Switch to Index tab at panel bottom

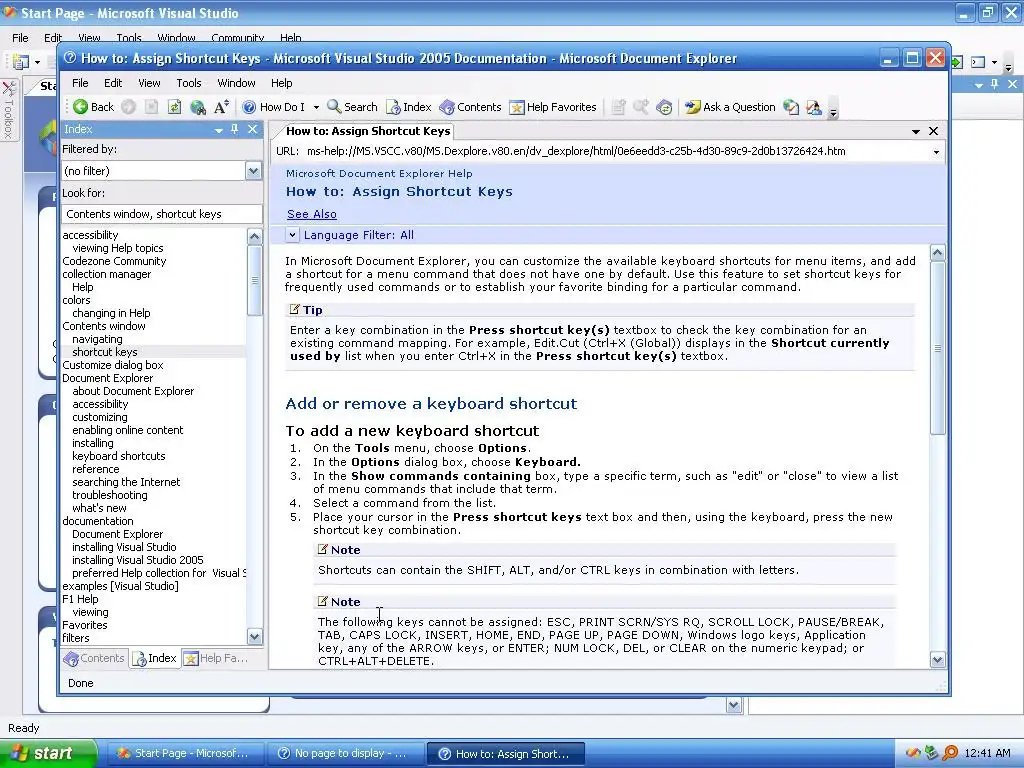click(x=155, y=658)
